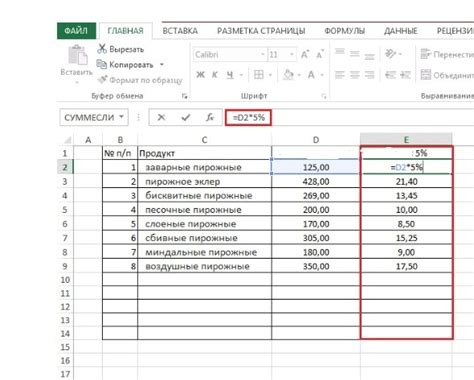Click the fill color bucket icon
The width and height of the screenshot is (474, 380).
click(x=288, y=75)
